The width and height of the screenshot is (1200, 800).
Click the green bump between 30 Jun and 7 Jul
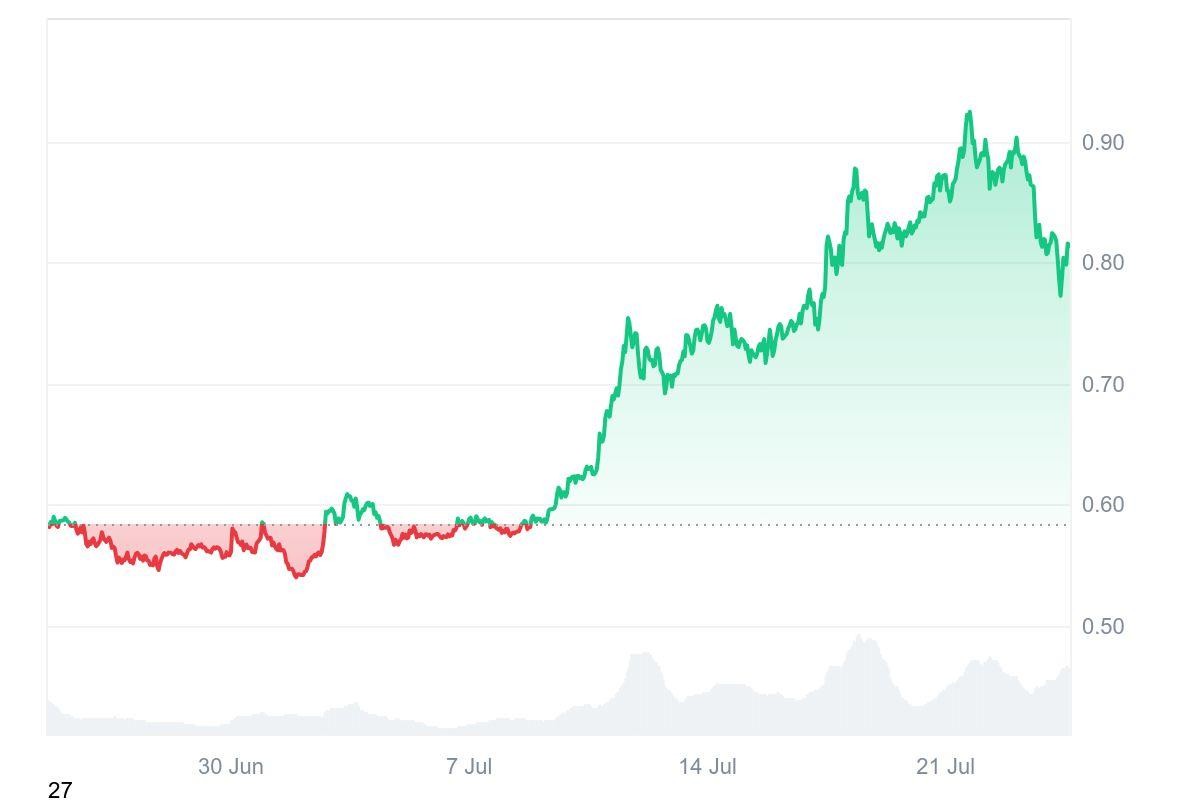(349, 496)
